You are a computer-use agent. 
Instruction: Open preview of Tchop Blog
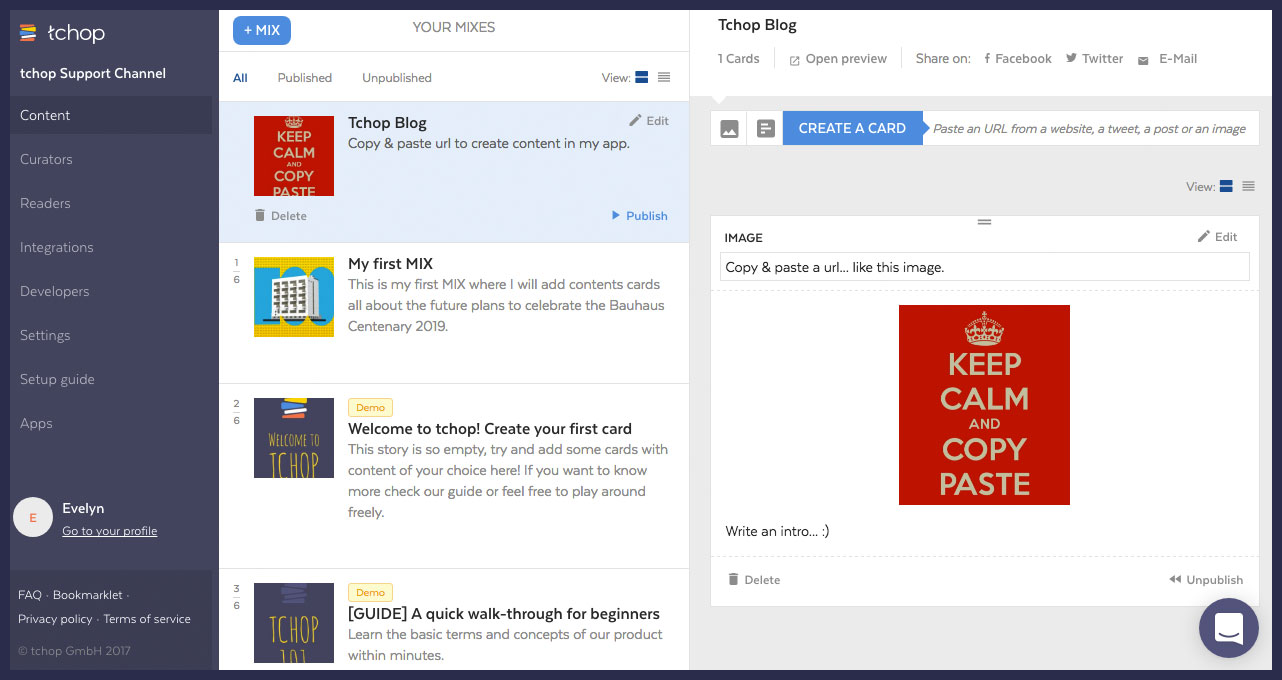(x=838, y=59)
